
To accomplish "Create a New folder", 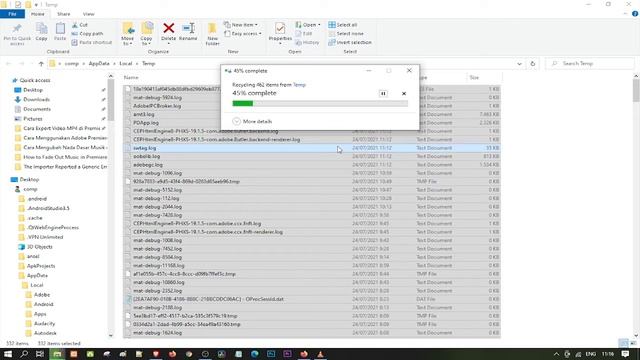I will pos(212,33).
